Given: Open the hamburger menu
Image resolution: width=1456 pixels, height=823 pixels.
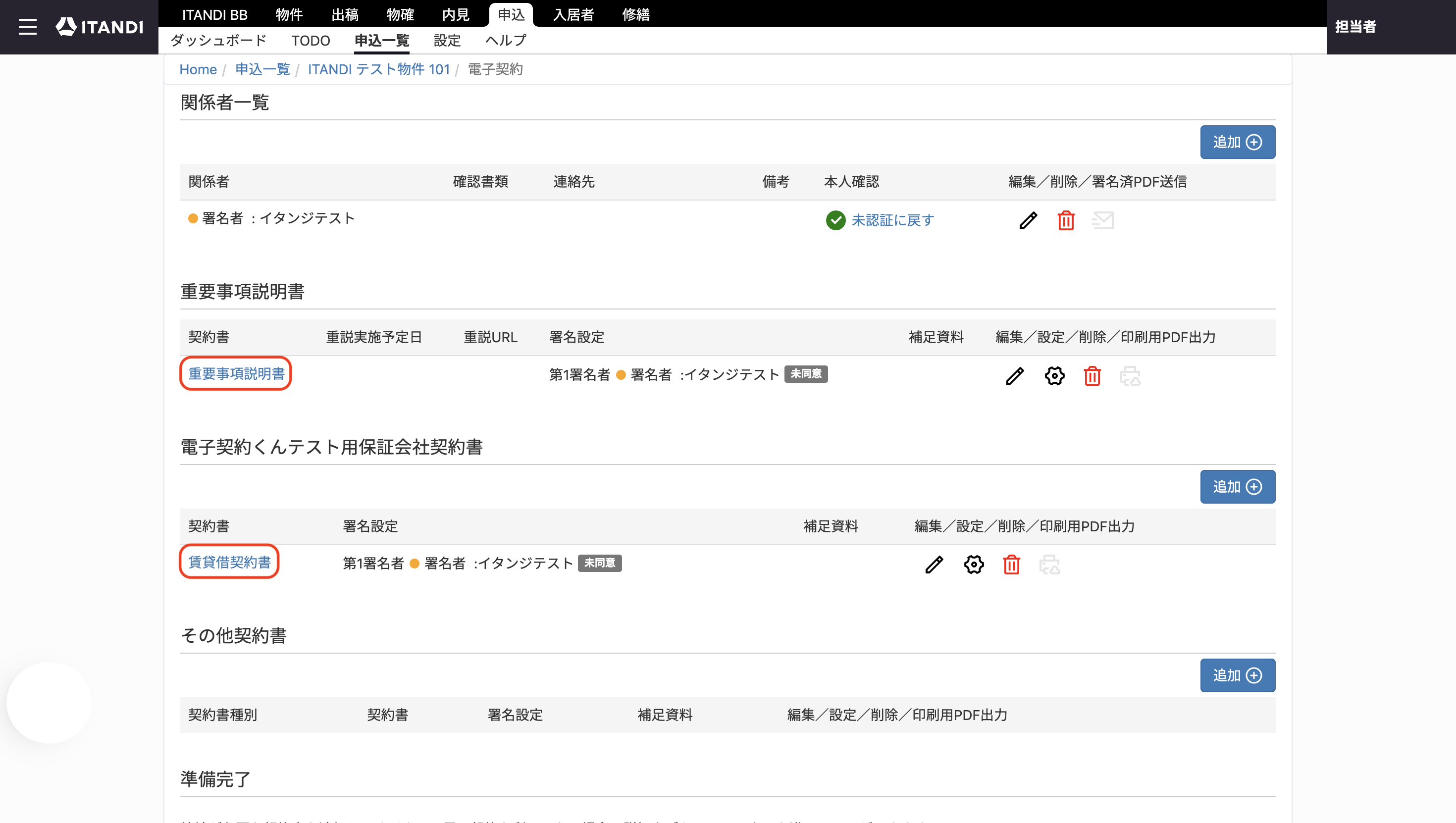Looking at the screenshot, I should [x=27, y=27].
